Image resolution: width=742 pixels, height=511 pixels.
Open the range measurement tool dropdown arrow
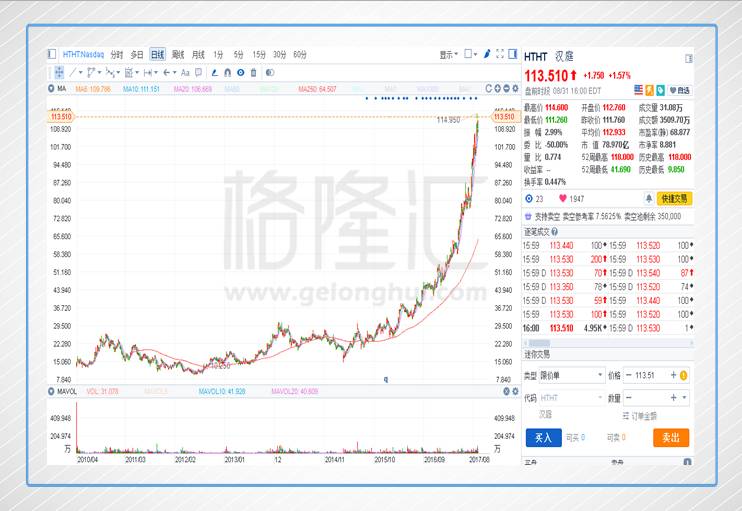click(x=156, y=73)
